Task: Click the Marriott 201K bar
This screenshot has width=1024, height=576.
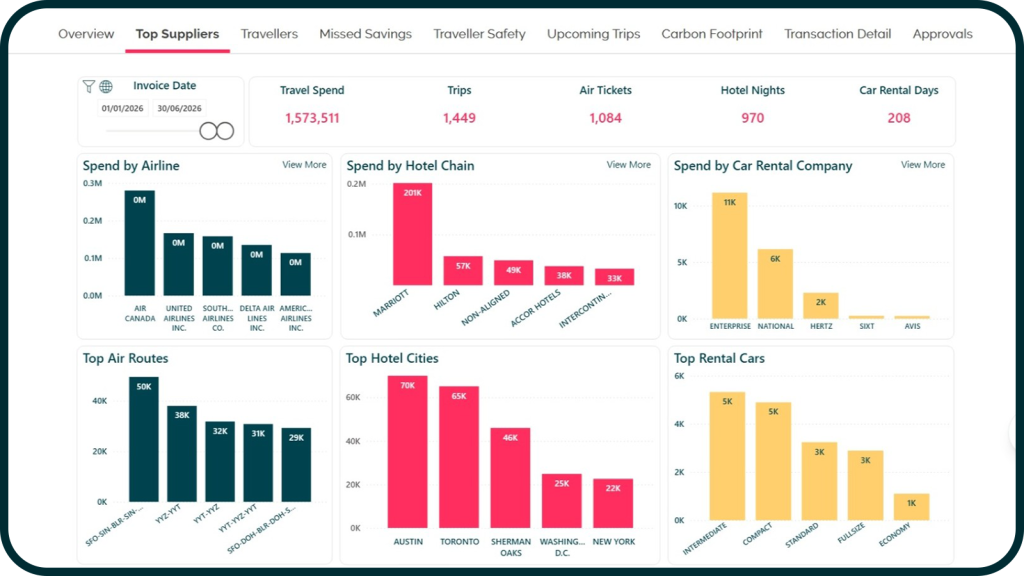Action: (x=412, y=234)
